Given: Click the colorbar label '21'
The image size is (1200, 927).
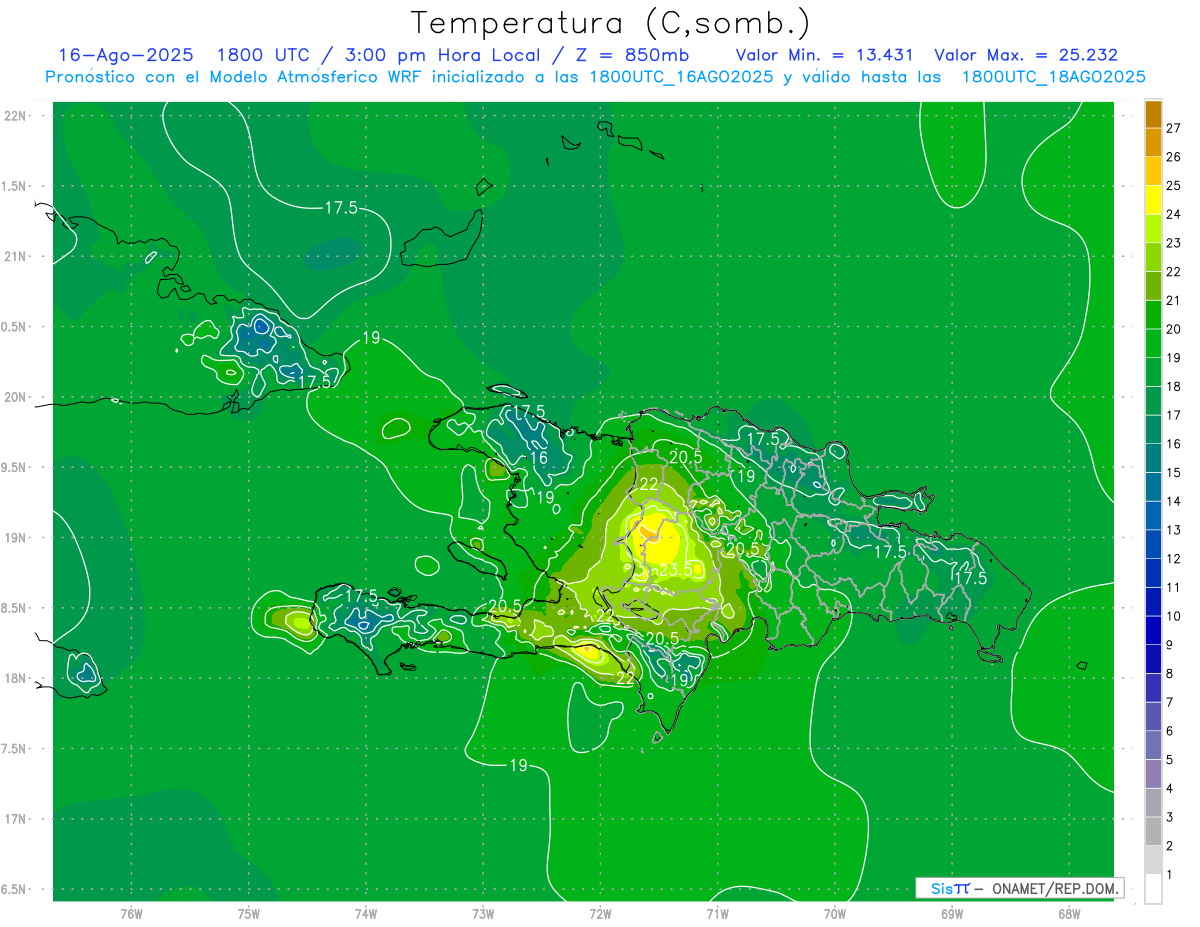Looking at the screenshot, I should tap(1173, 300).
